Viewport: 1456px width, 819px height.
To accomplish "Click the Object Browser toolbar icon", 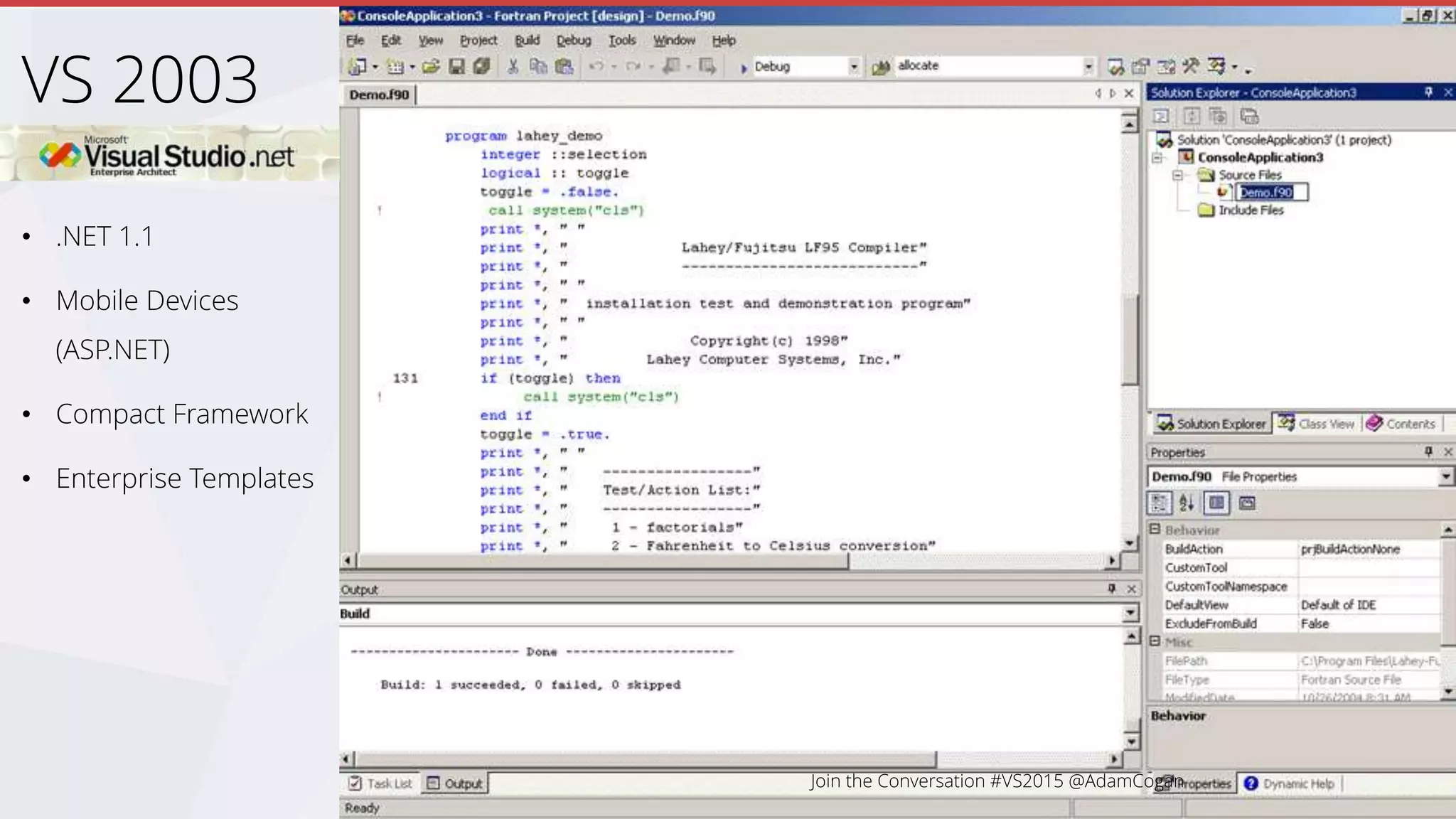I will (x=1166, y=67).
